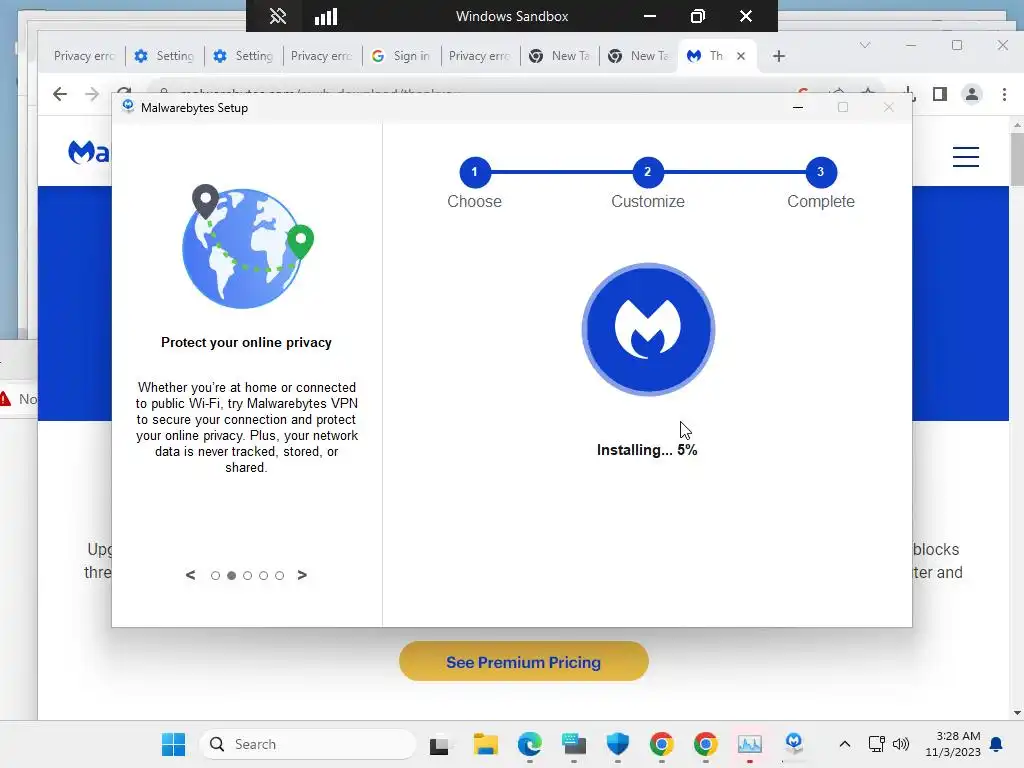Open performance monitor icon on taskbar
The image size is (1024, 768).
pos(750,744)
